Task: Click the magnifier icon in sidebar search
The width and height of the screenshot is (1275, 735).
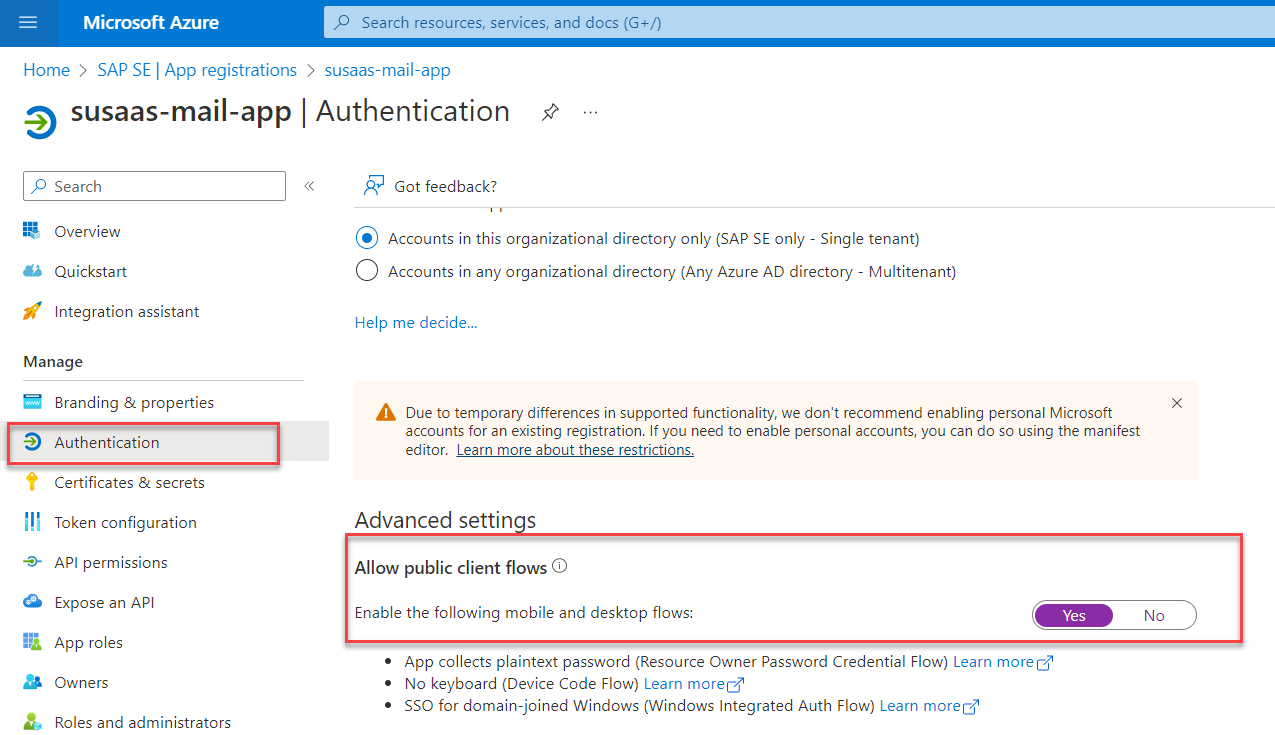Action: (39, 186)
